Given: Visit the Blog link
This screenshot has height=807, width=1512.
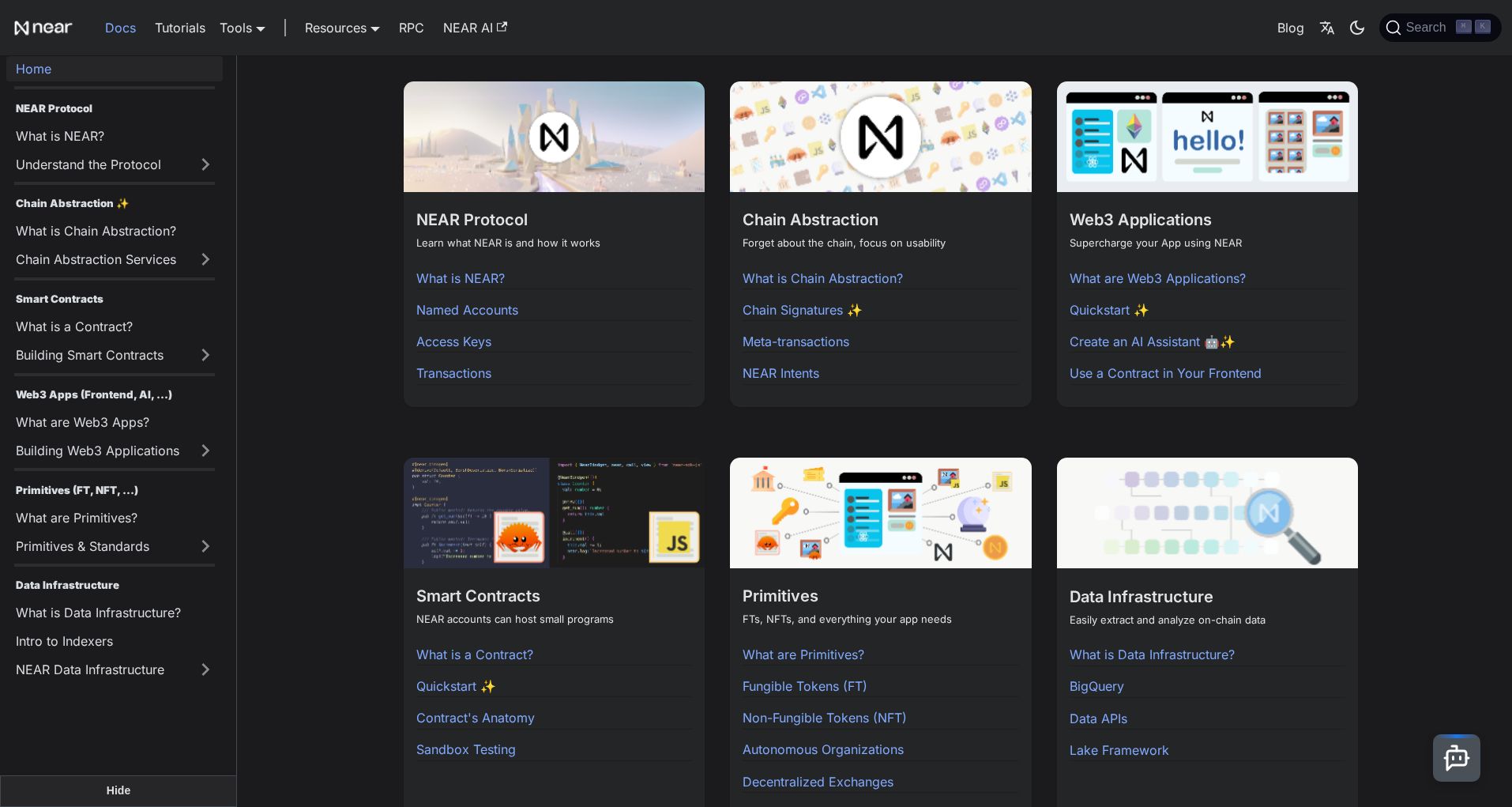Looking at the screenshot, I should [1290, 28].
